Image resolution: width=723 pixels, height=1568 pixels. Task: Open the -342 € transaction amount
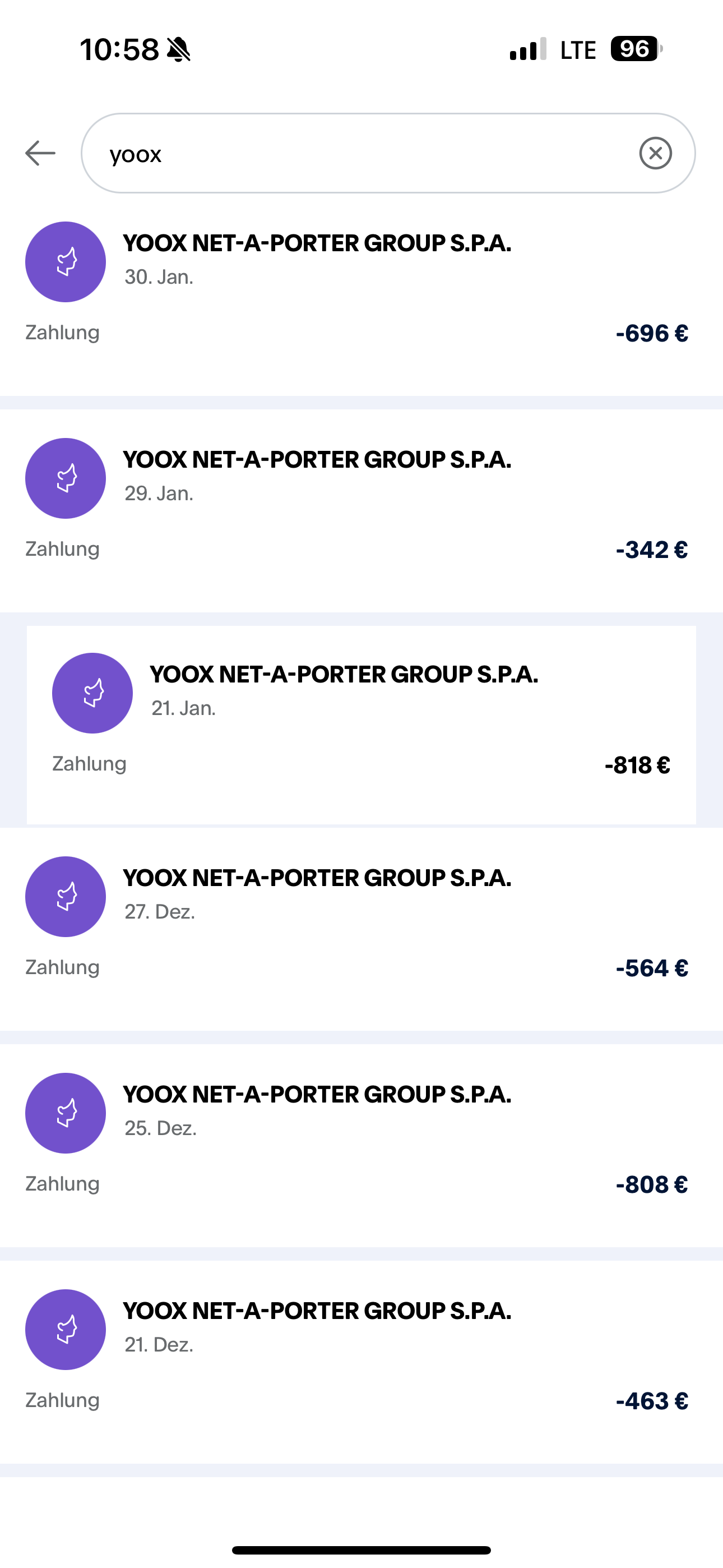(652, 550)
